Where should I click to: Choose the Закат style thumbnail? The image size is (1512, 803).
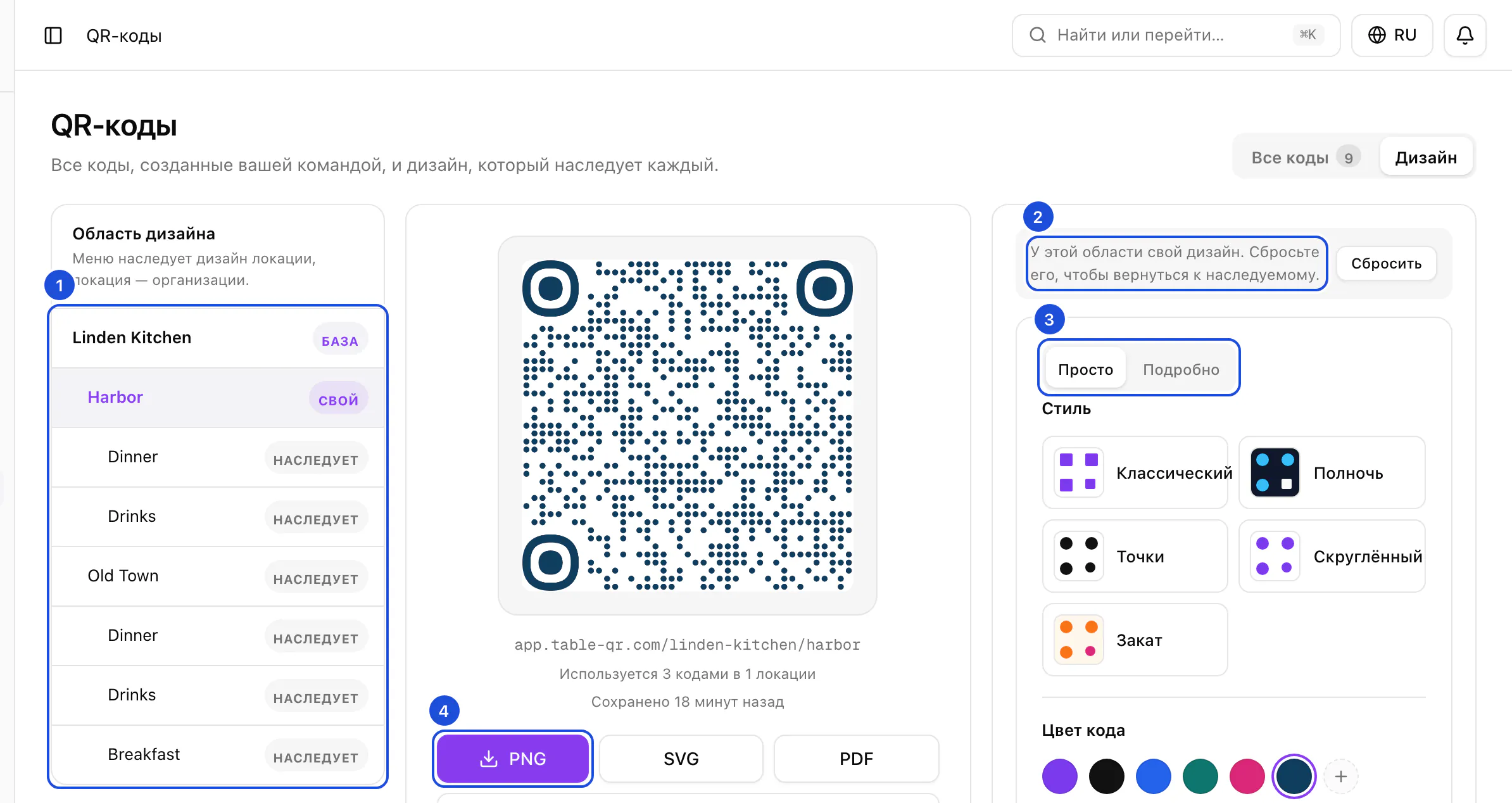click(1078, 640)
